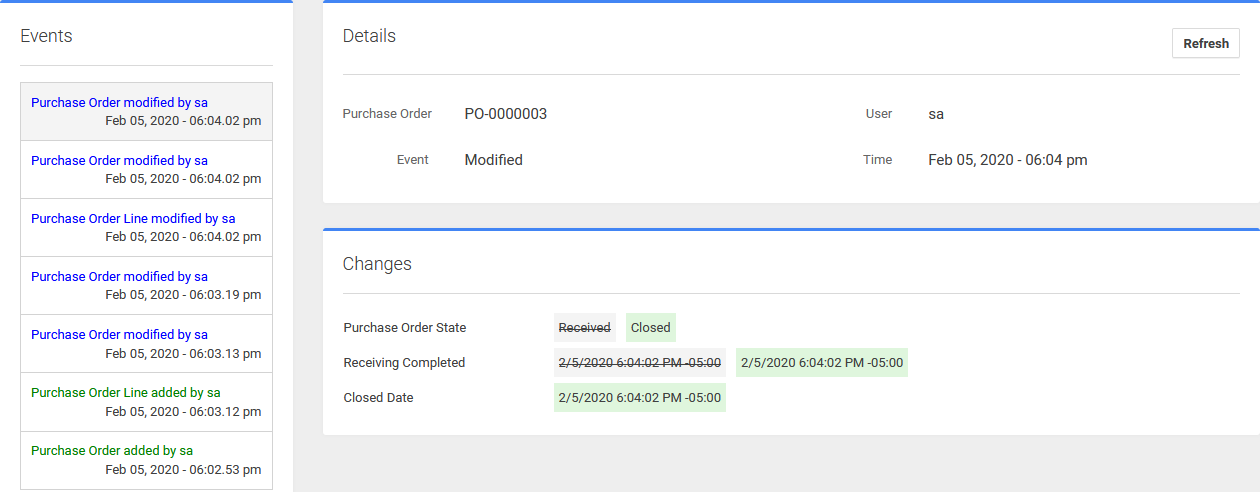Image resolution: width=1260 pixels, height=492 pixels.
Task: Click the Refresh button
Action: 1205,44
